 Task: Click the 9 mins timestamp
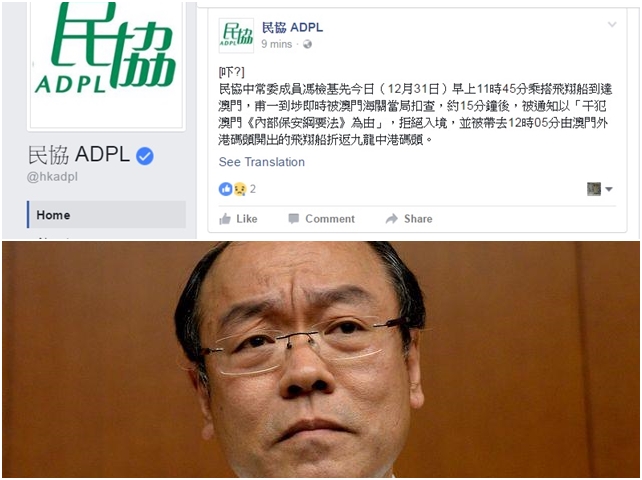pyautogui.click(x=277, y=44)
